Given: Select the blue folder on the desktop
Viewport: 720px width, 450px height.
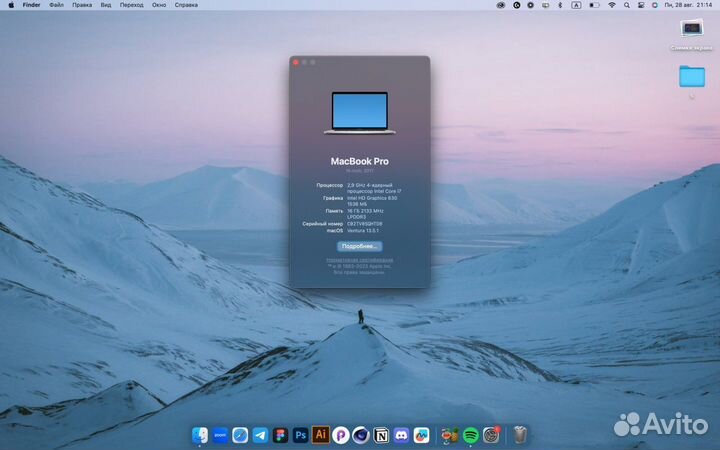Looking at the screenshot, I should pos(692,76).
